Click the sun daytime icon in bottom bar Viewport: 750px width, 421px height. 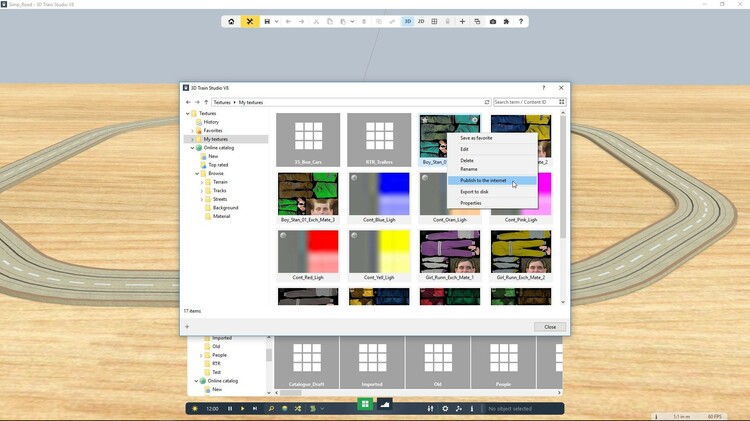(195, 409)
